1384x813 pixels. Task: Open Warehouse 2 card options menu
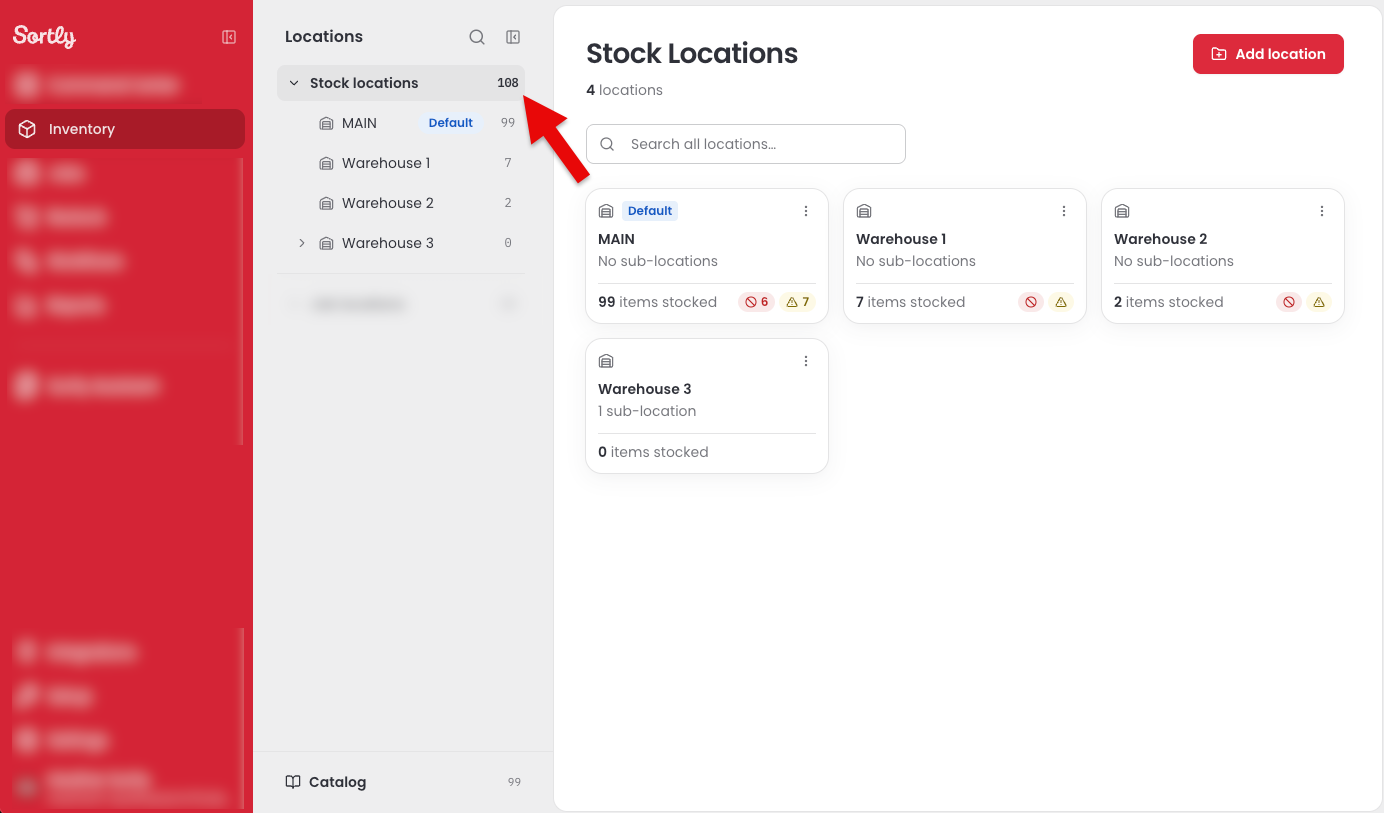(1322, 211)
